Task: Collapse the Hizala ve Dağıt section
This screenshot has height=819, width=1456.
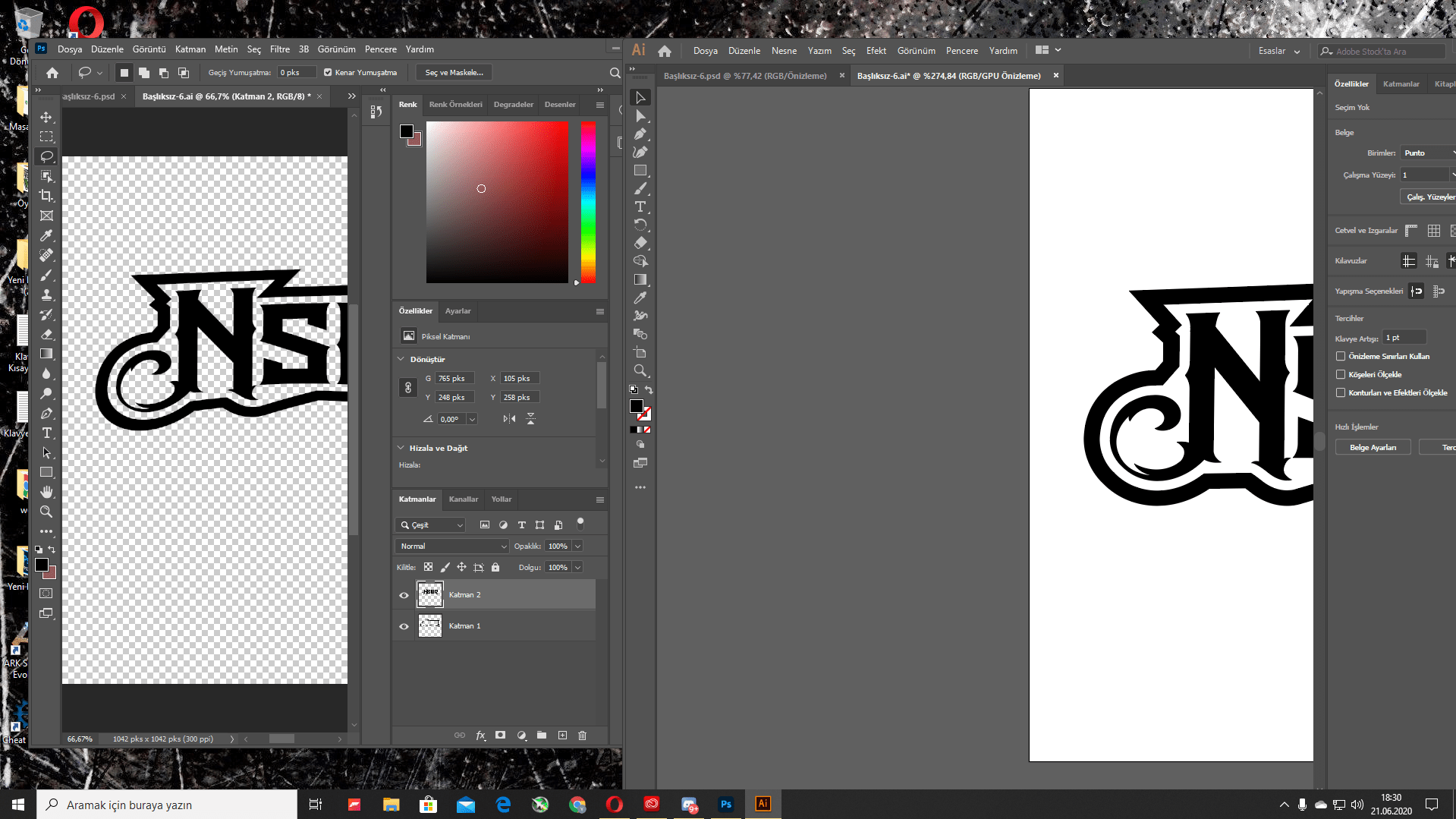Action: click(x=401, y=448)
